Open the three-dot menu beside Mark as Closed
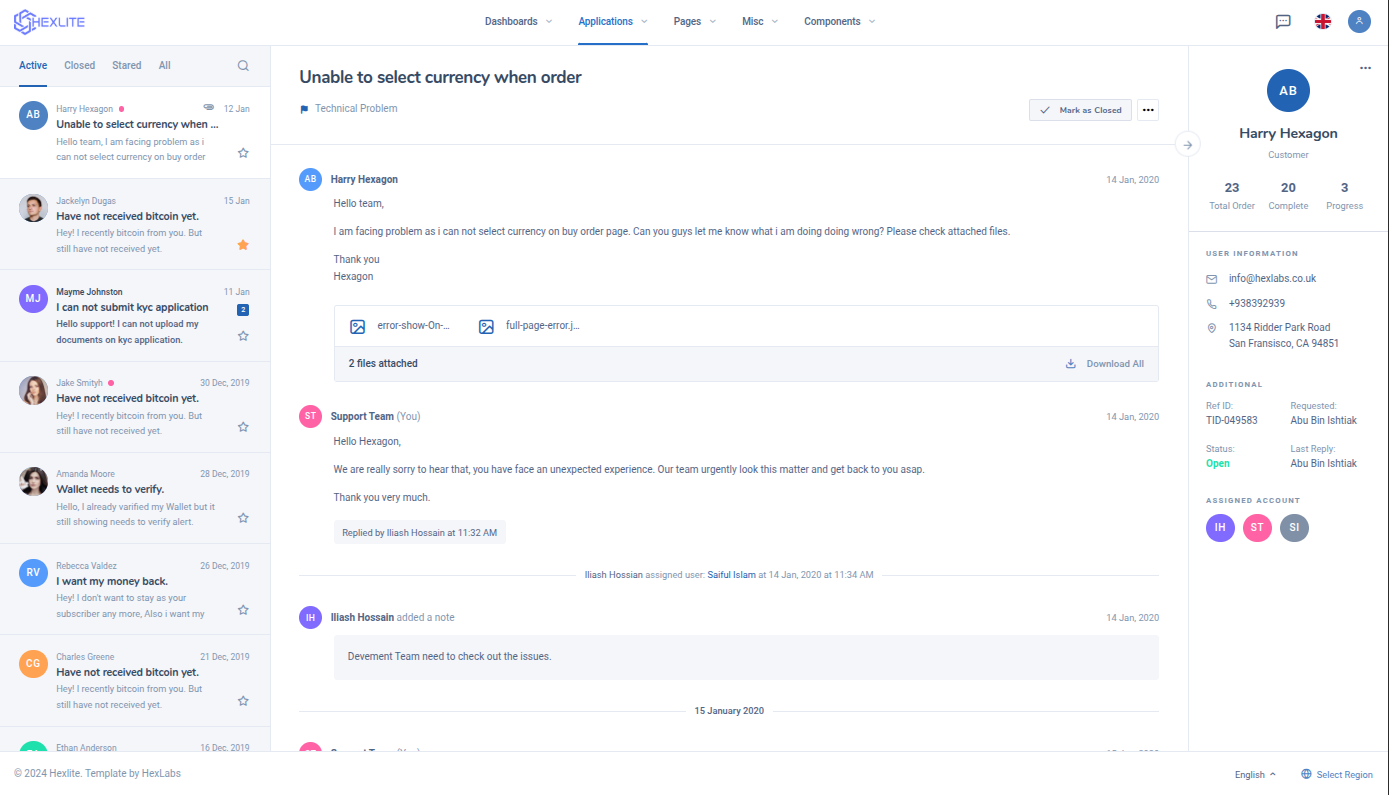 pos(1148,110)
